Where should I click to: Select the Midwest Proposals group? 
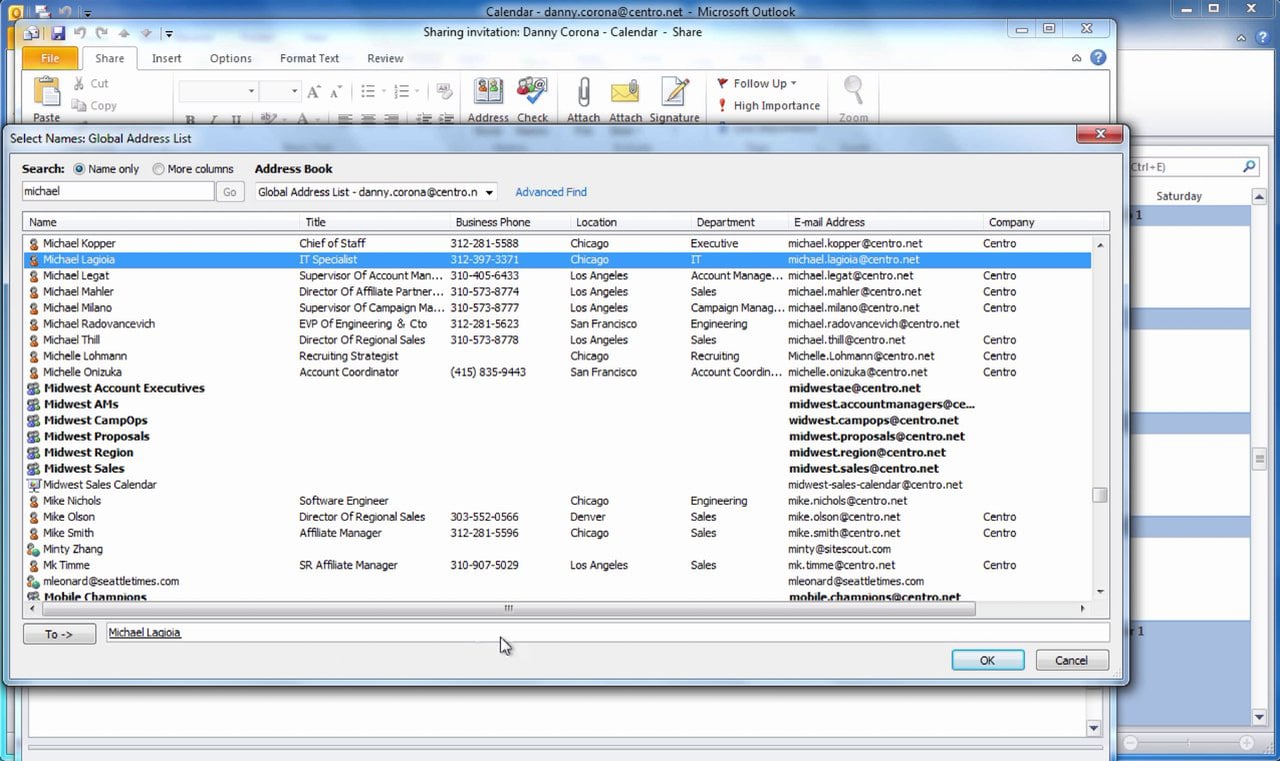coord(557,437)
